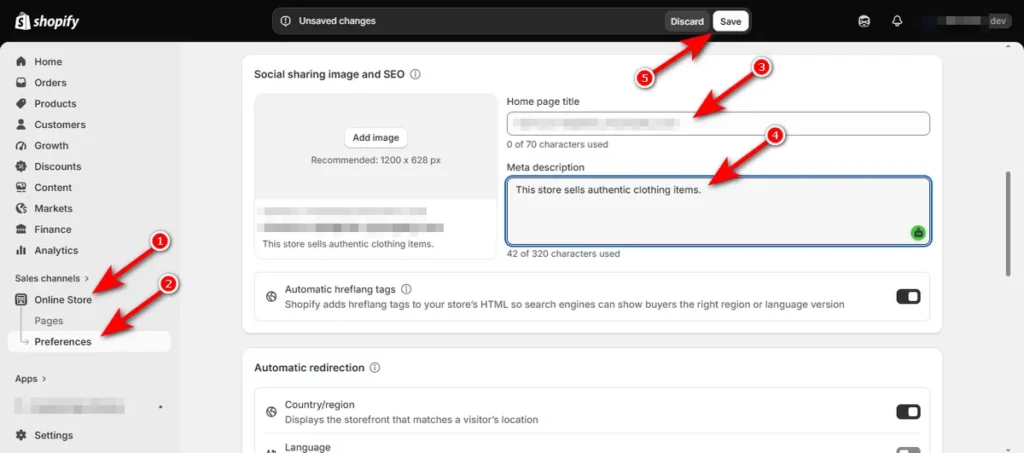The image size is (1024, 453).
Task: Click "Displays the storefront that matches" description
Action: click(411, 420)
